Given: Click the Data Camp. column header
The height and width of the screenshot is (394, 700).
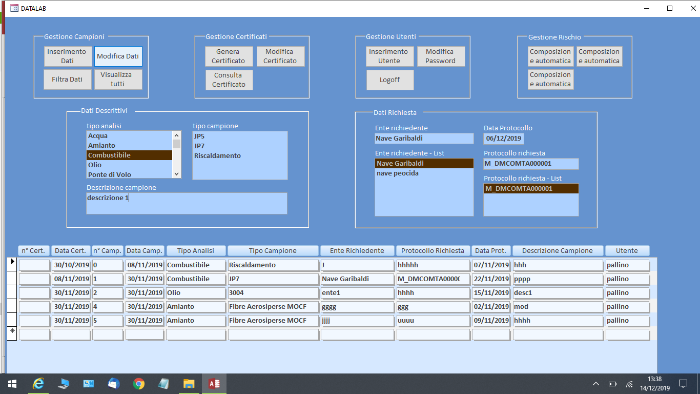Looking at the screenshot, I should pyautogui.click(x=145, y=251).
